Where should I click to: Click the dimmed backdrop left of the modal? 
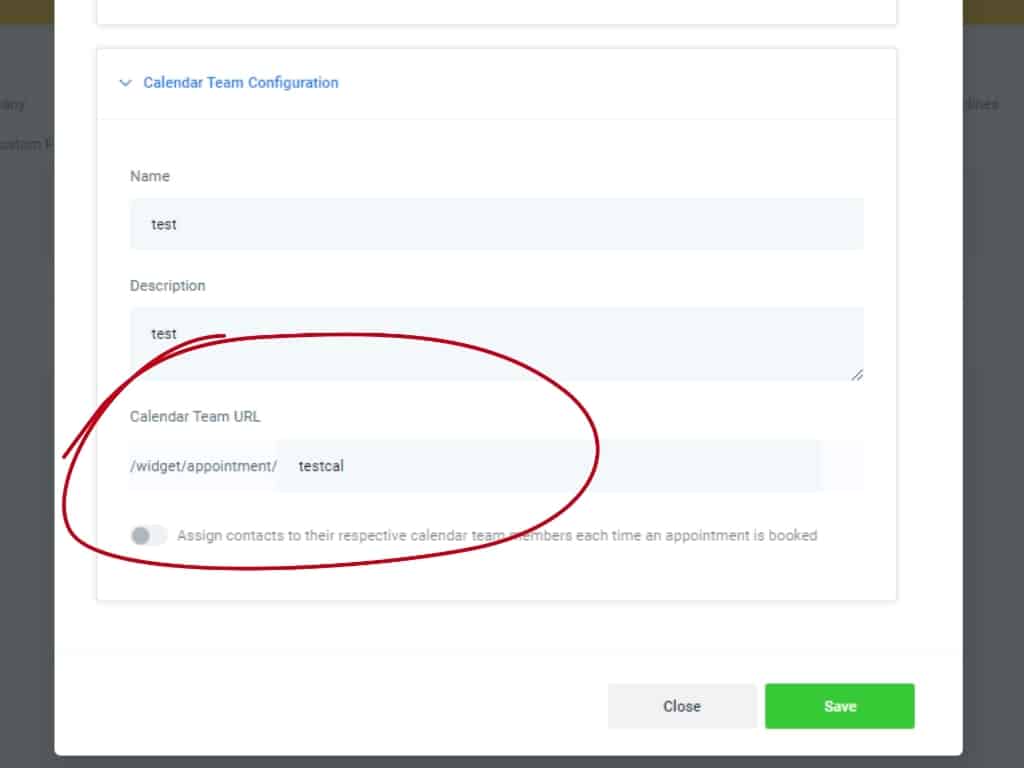tap(26, 400)
